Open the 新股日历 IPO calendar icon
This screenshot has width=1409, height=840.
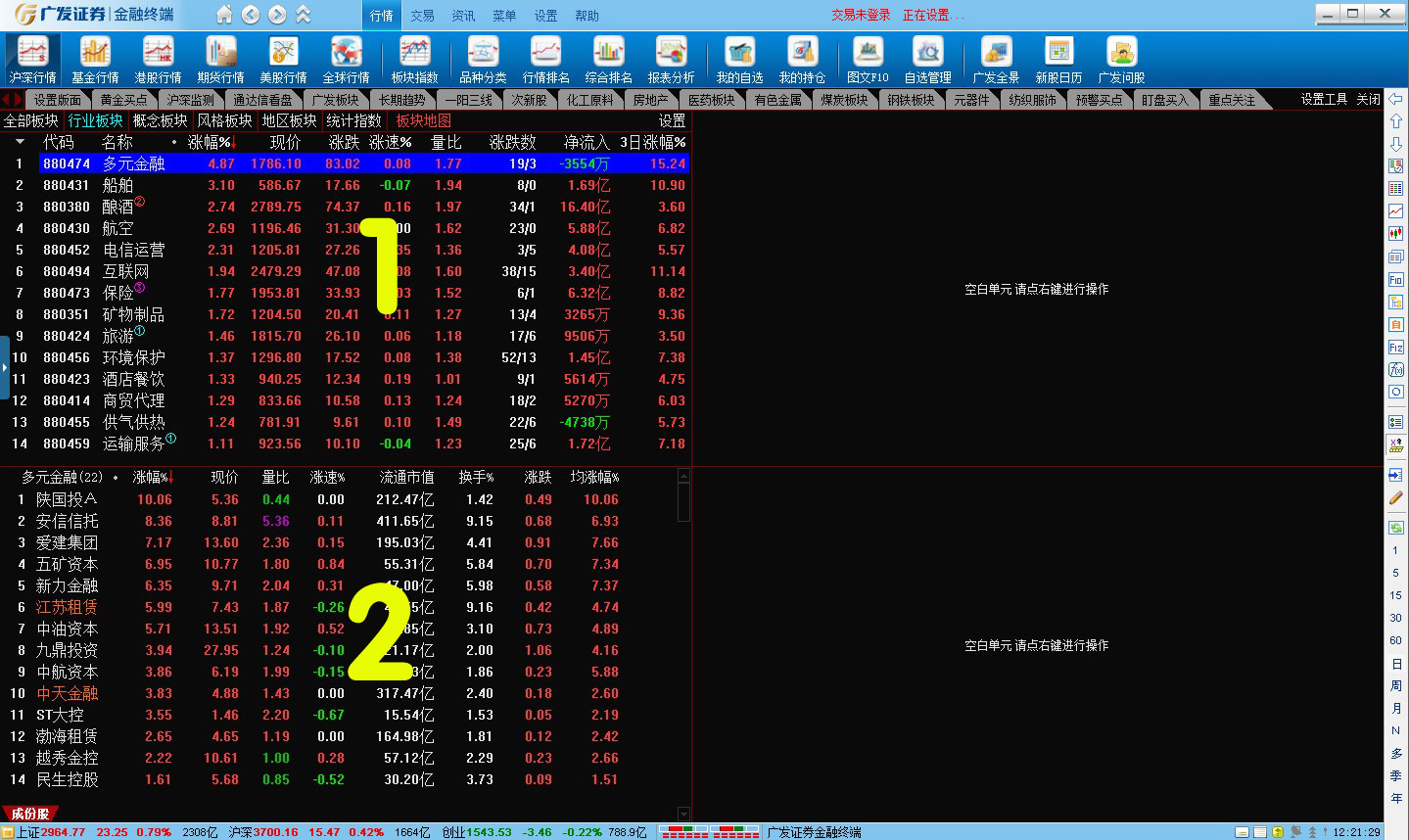pos(1058,60)
